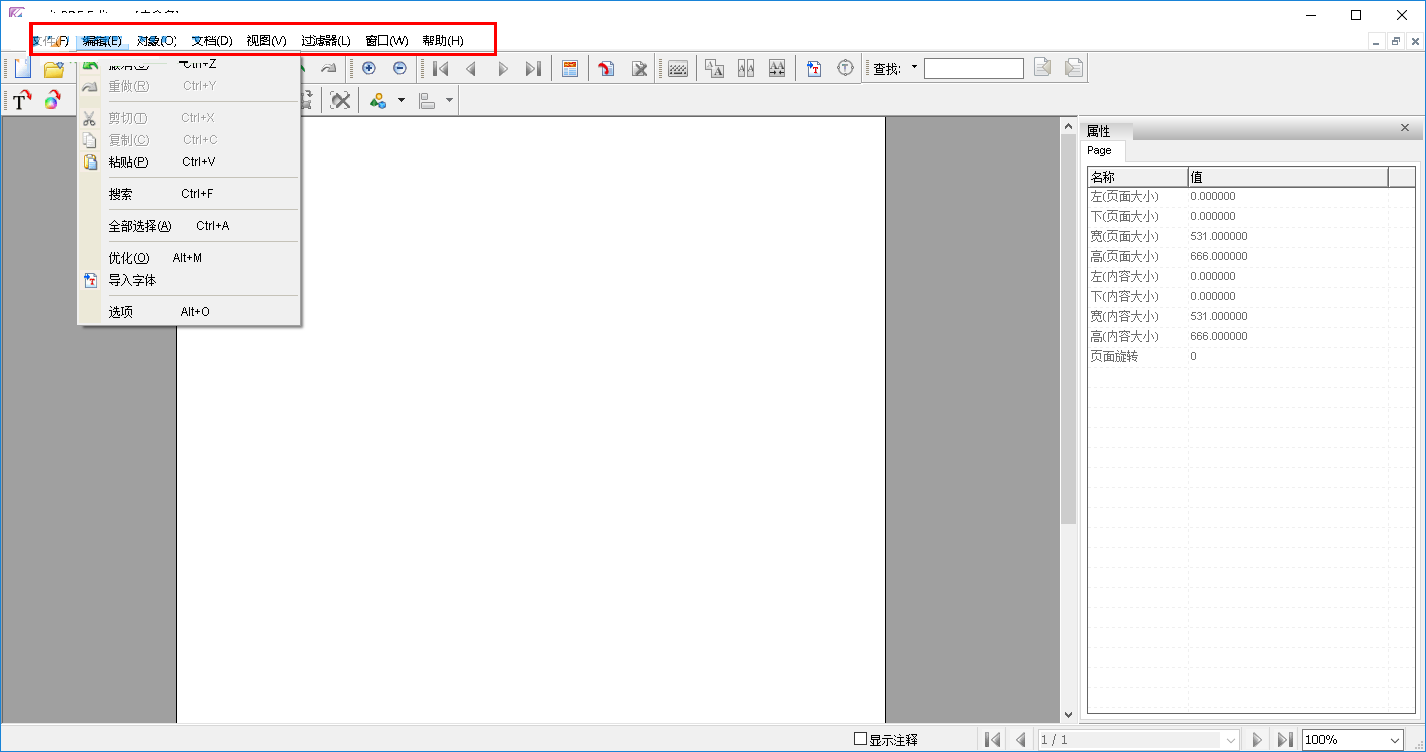The height and width of the screenshot is (752, 1426).
Task: Open the 查找 search dropdown arrow
Action: click(x=913, y=68)
